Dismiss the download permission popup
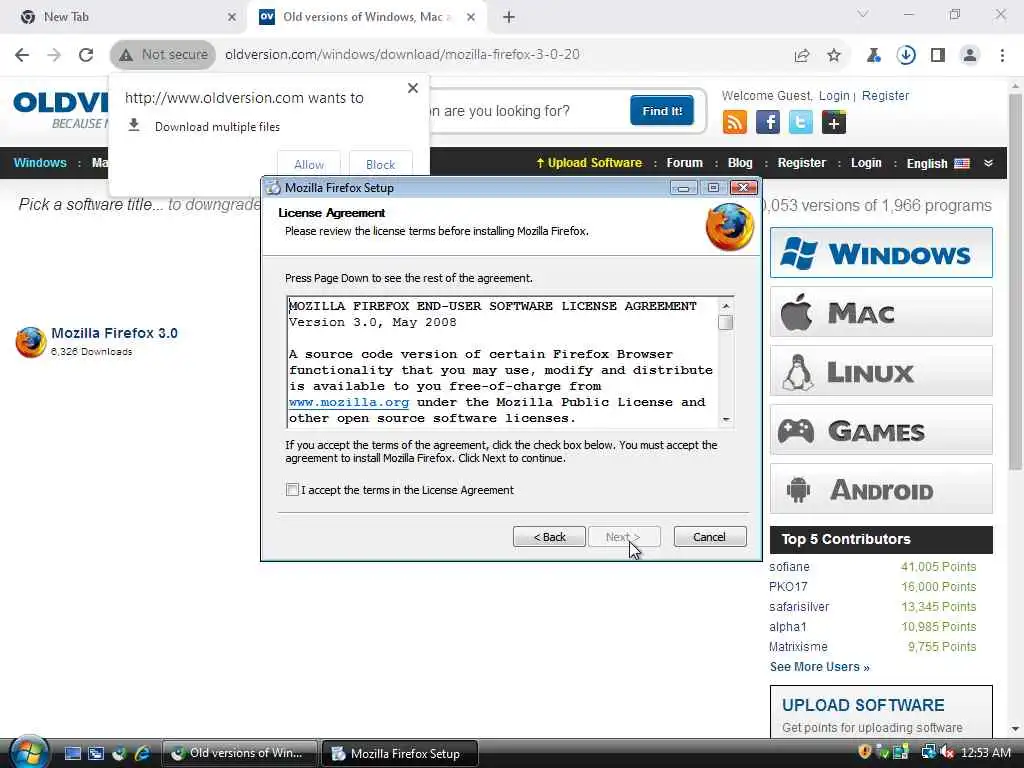Viewport: 1024px width, 768px height. point(413,88)
